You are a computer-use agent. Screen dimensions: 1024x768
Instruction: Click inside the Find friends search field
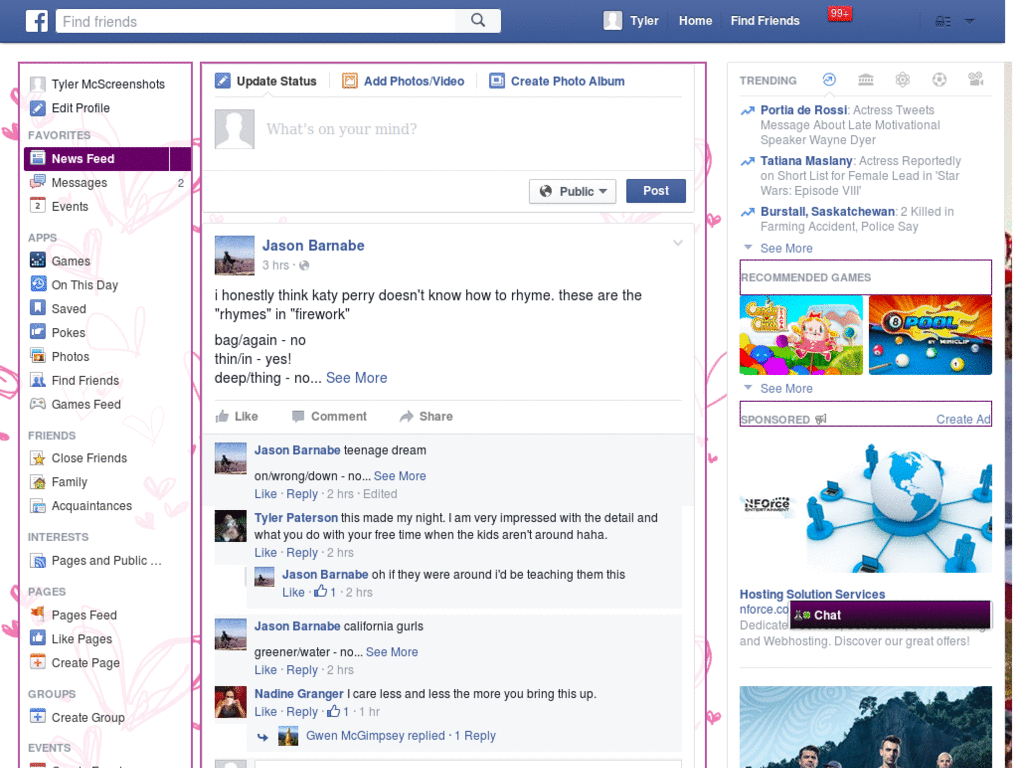[256, 21]
